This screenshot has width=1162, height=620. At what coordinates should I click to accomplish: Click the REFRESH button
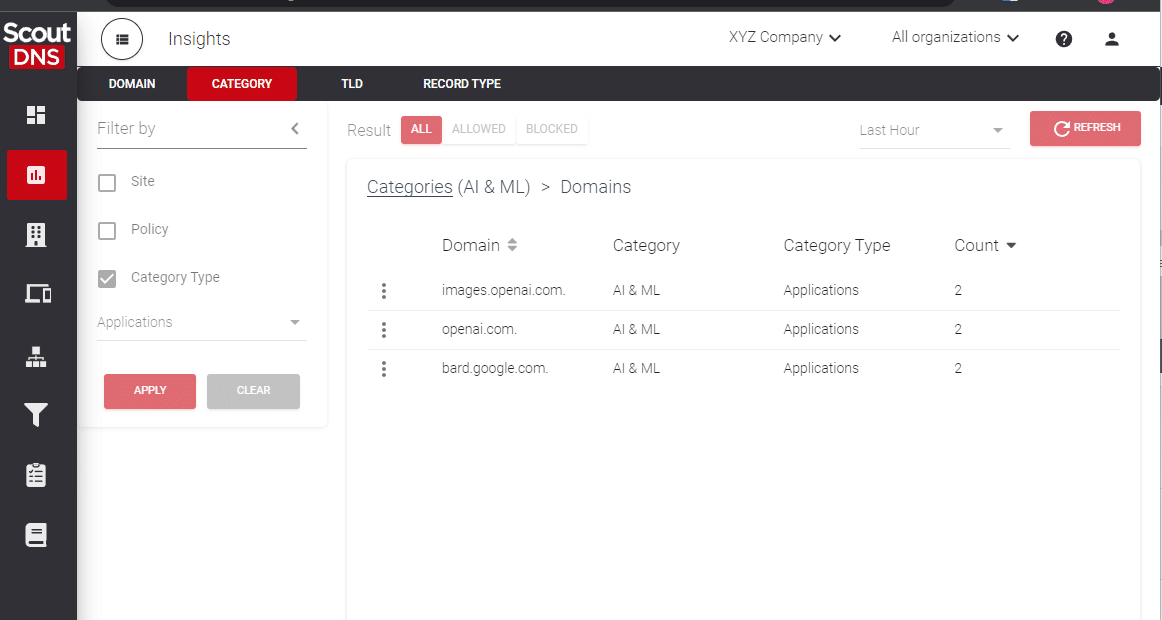pos(1085,128)
